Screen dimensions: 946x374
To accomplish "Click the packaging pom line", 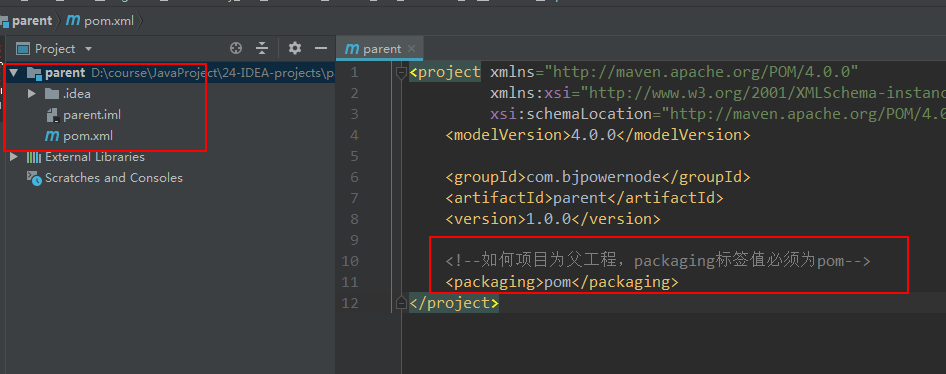I will [x=562, y=282].
